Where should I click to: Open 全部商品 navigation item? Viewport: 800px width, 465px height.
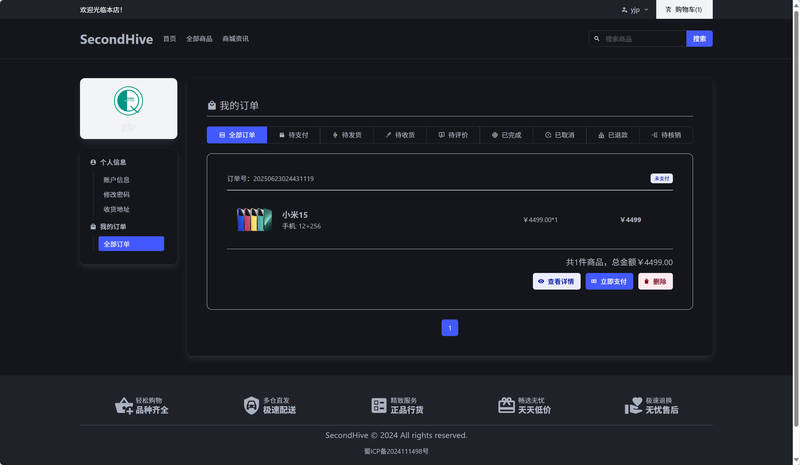(199, 39)
